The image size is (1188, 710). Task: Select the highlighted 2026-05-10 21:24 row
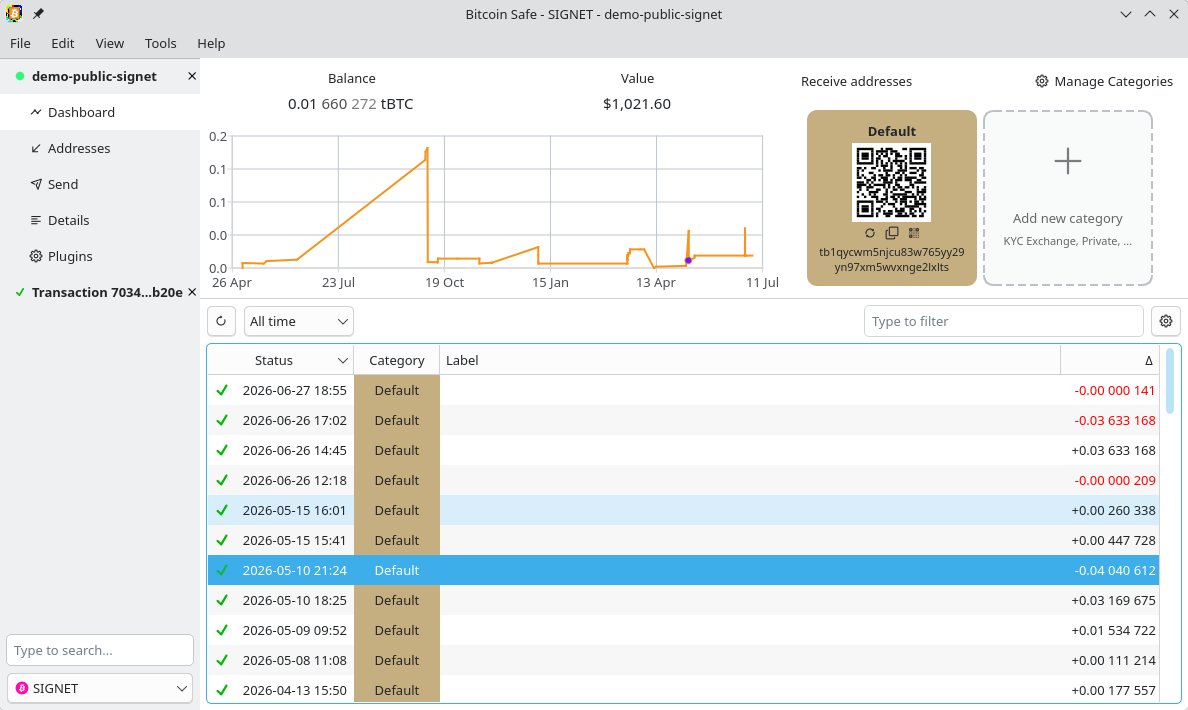point(683,571)
